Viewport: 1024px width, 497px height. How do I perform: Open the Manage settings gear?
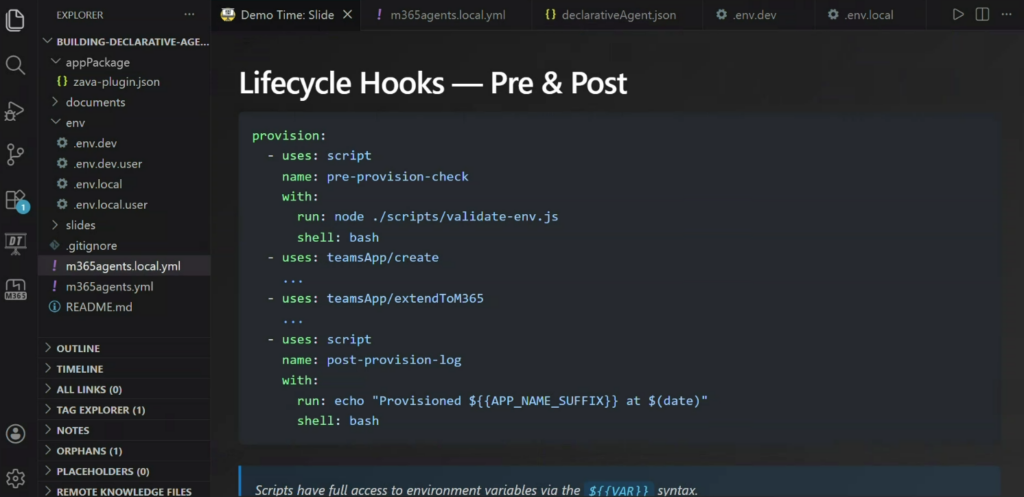point(15,477)
